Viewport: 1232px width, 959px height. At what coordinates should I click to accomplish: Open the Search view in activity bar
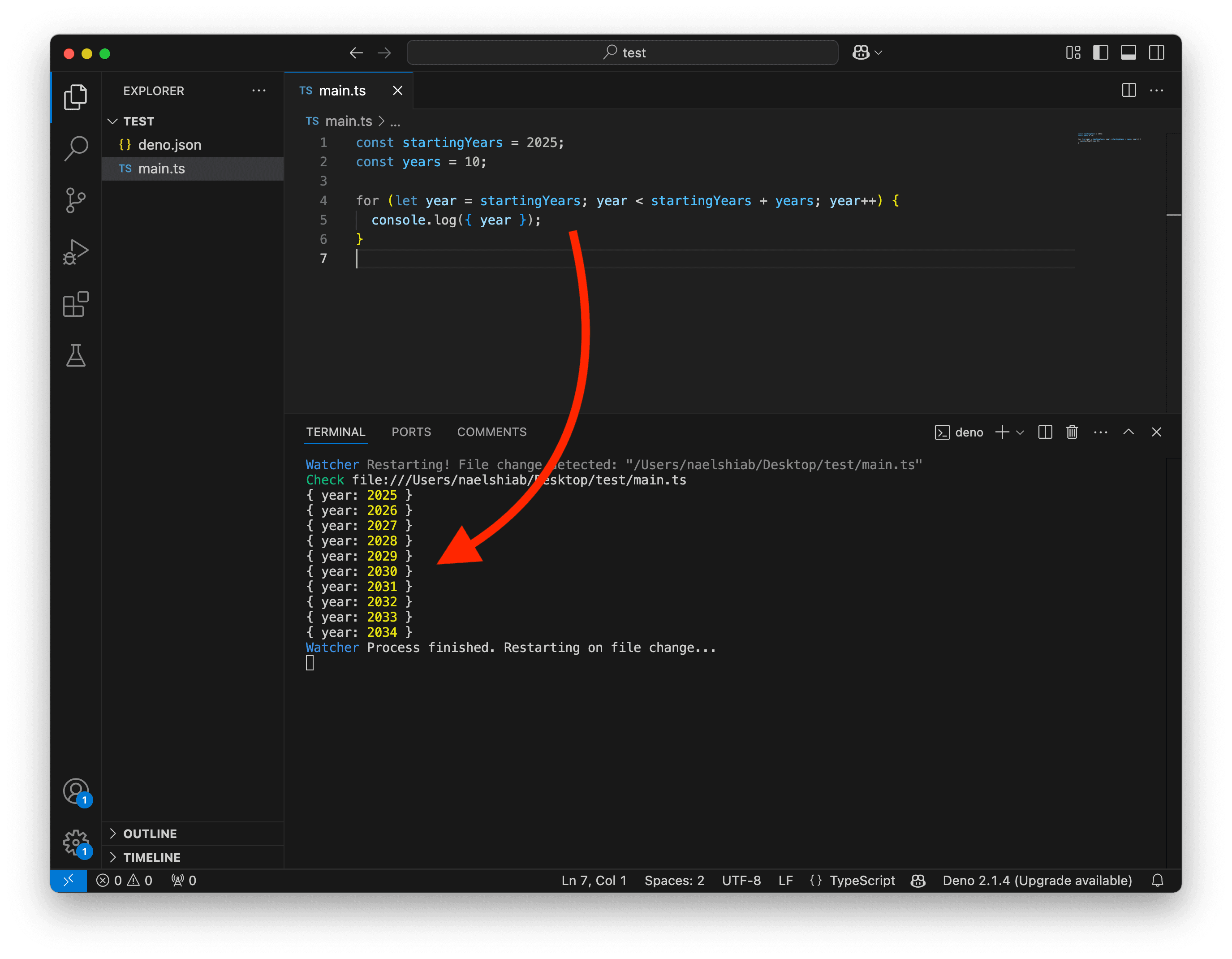[x=76, y=148]
